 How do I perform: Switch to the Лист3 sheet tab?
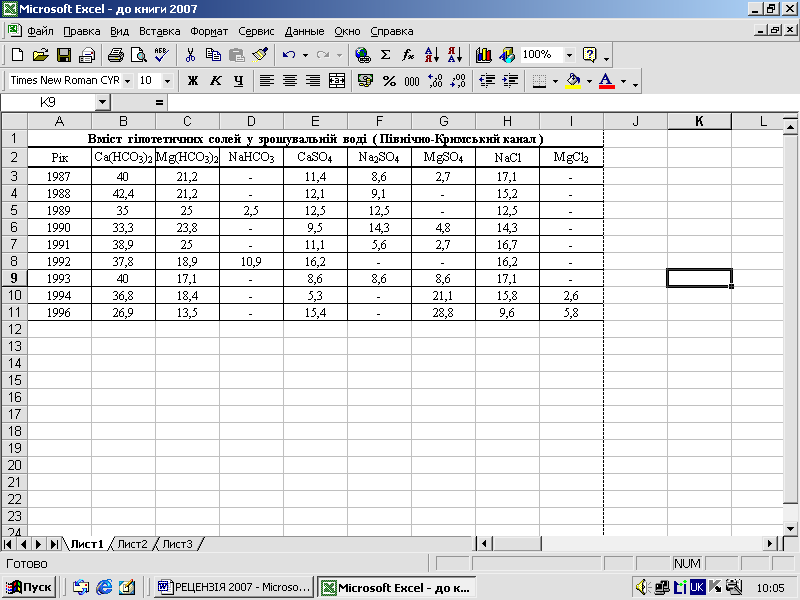coord(178,544)
